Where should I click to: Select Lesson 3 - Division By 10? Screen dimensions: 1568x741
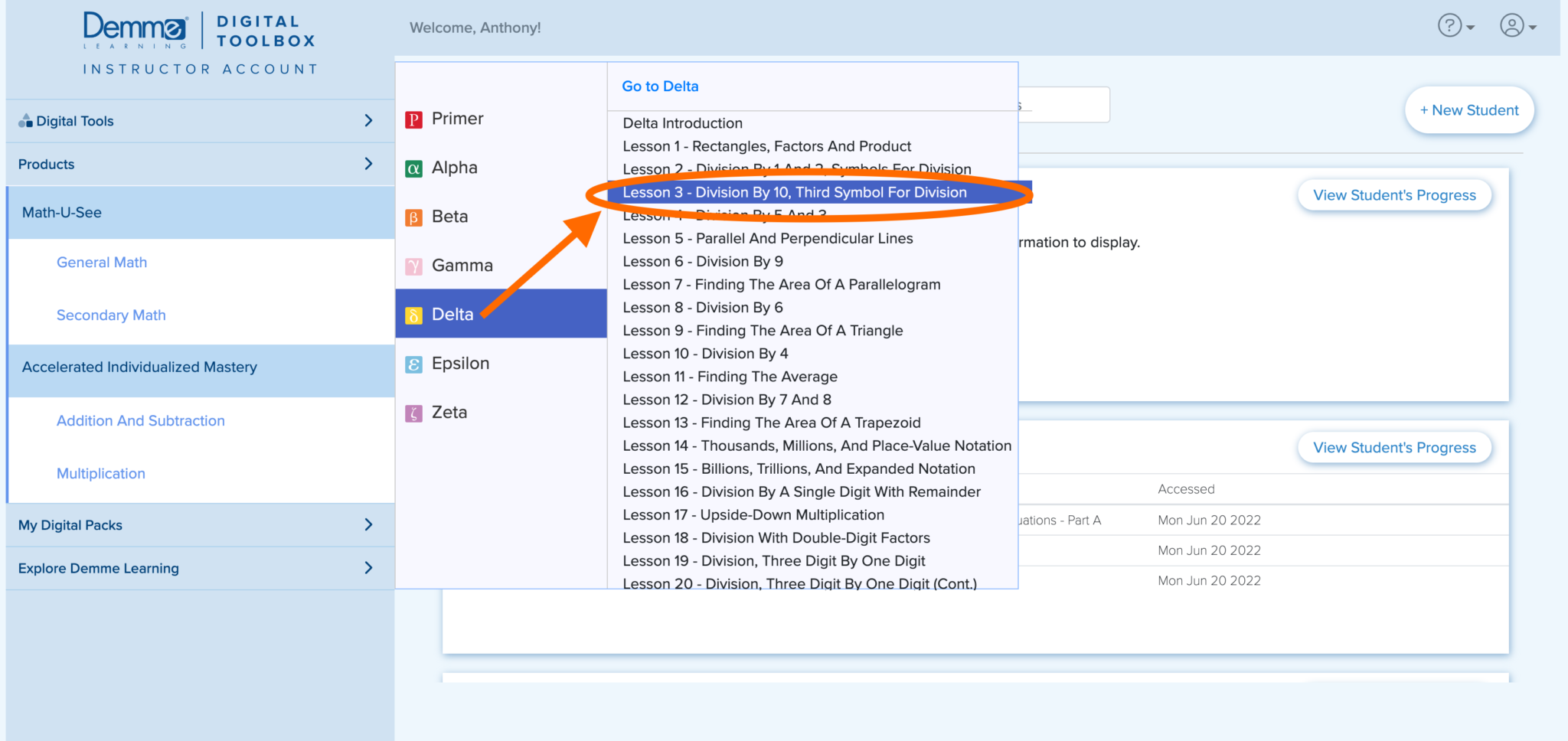[794, 192]
